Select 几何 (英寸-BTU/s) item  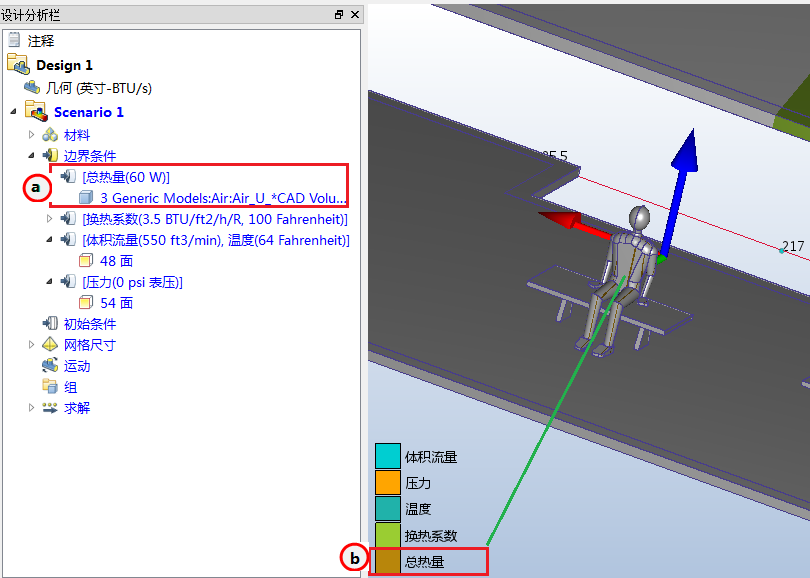pos(99,88)
